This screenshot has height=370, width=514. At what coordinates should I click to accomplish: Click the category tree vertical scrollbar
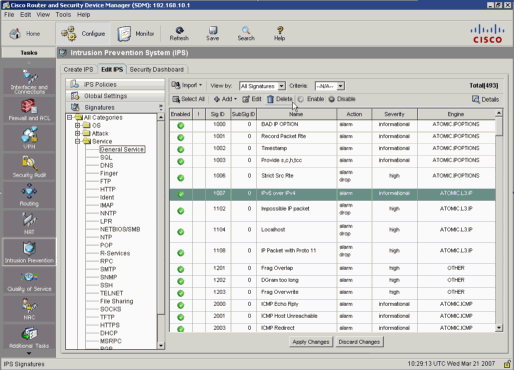coord(161,231)
